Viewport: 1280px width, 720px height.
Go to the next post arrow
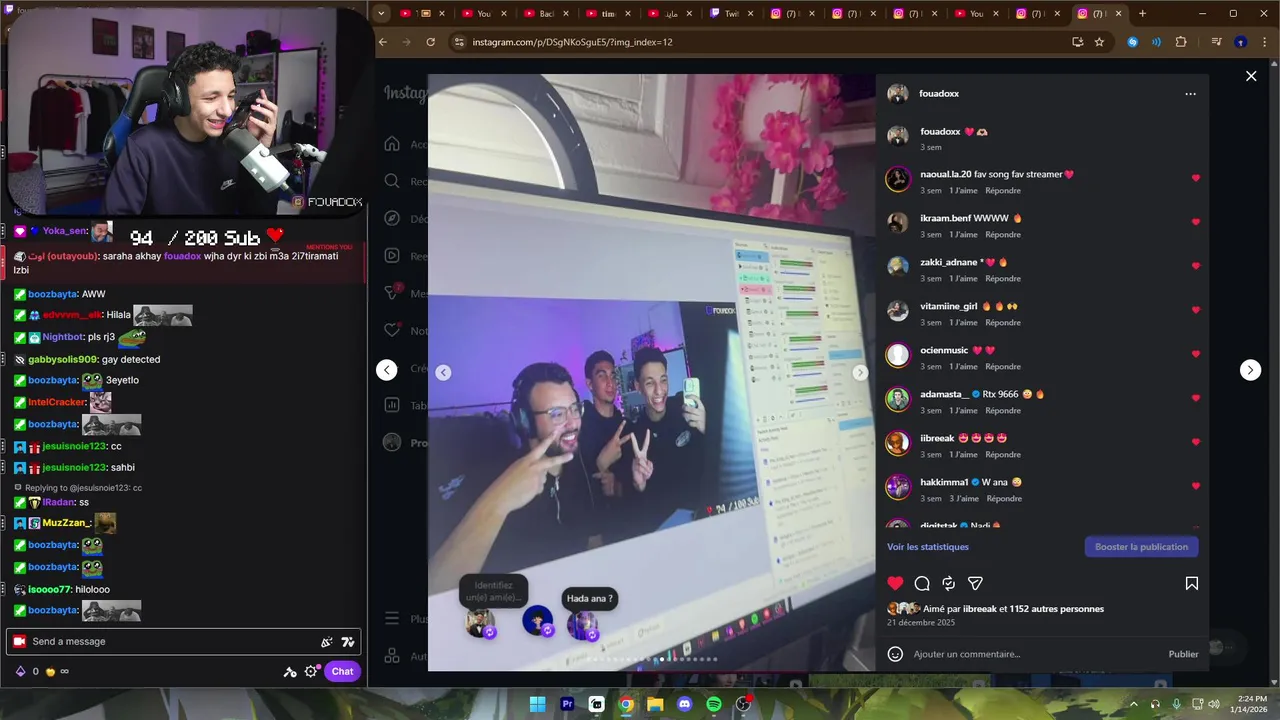point(1250,370)
